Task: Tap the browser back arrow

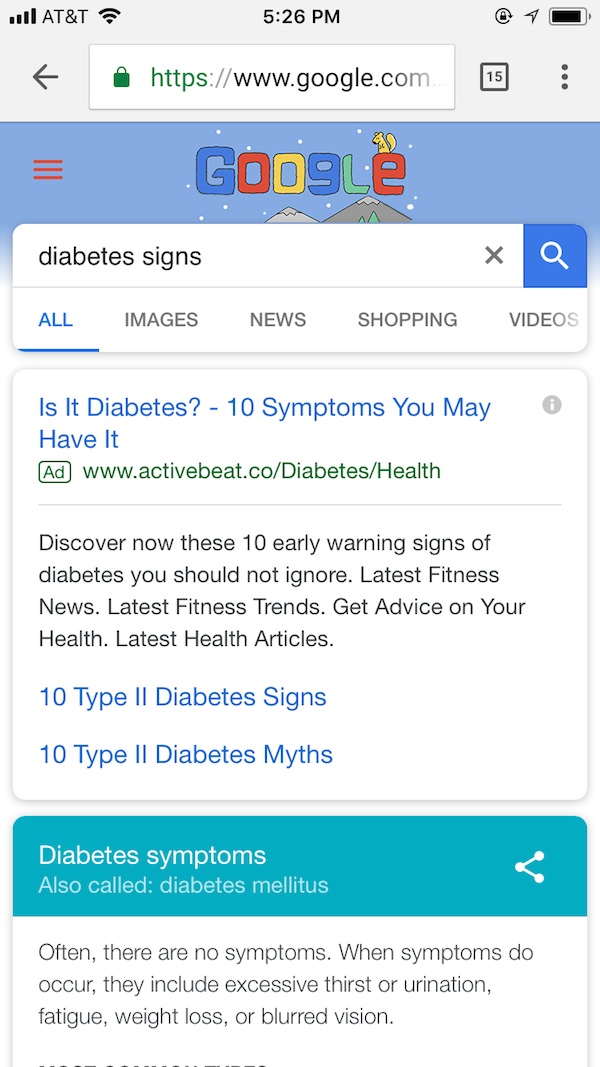Action: (x=45, y=77)
